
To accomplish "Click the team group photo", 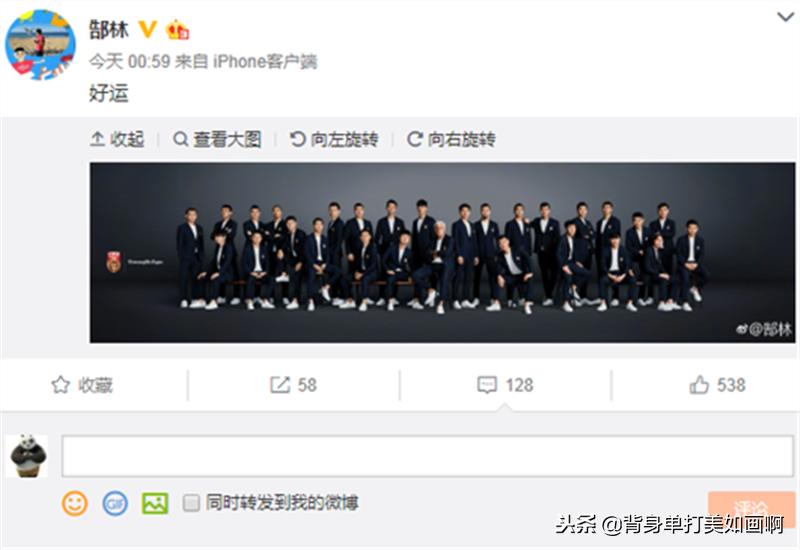I will click(442, 253).
